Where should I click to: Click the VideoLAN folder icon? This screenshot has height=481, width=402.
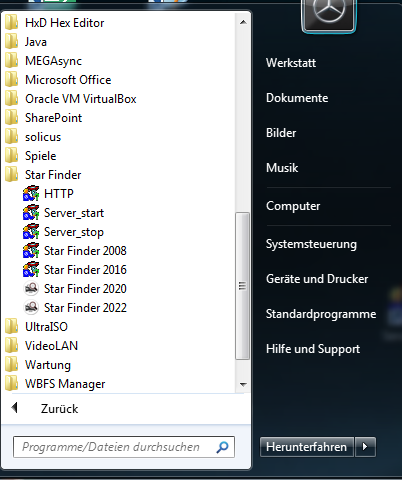click(12, 346)
